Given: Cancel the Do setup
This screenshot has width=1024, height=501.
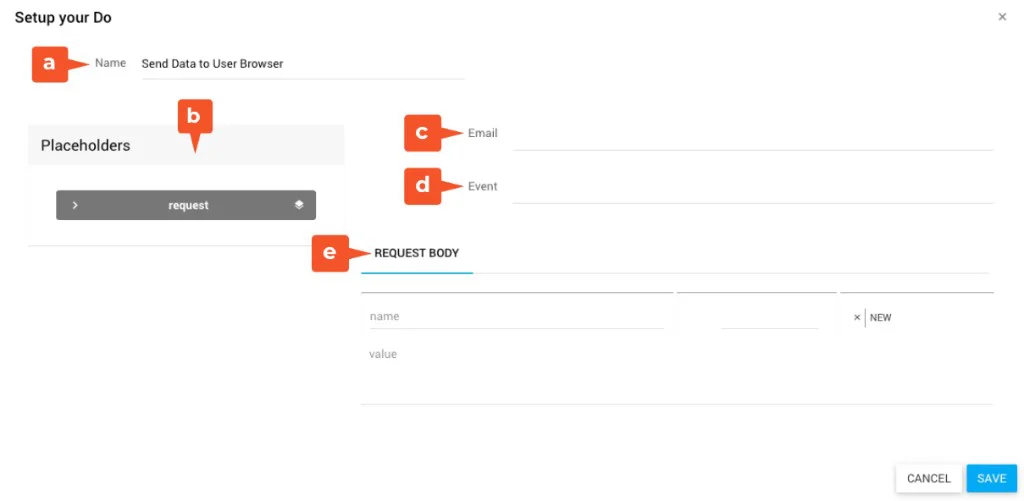Looking at the screenshot, I should 928,478.
